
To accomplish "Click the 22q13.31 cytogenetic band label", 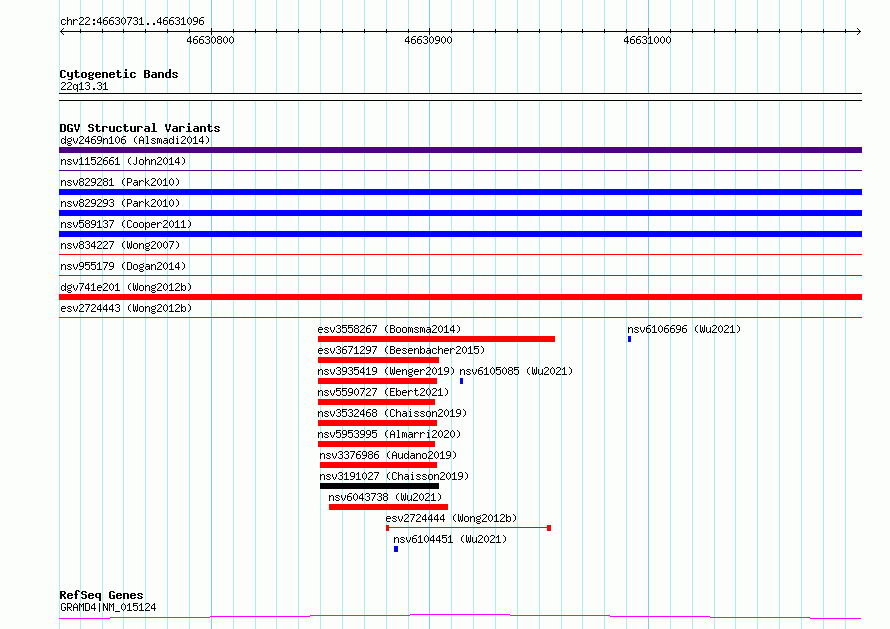I will coord(84,86).
